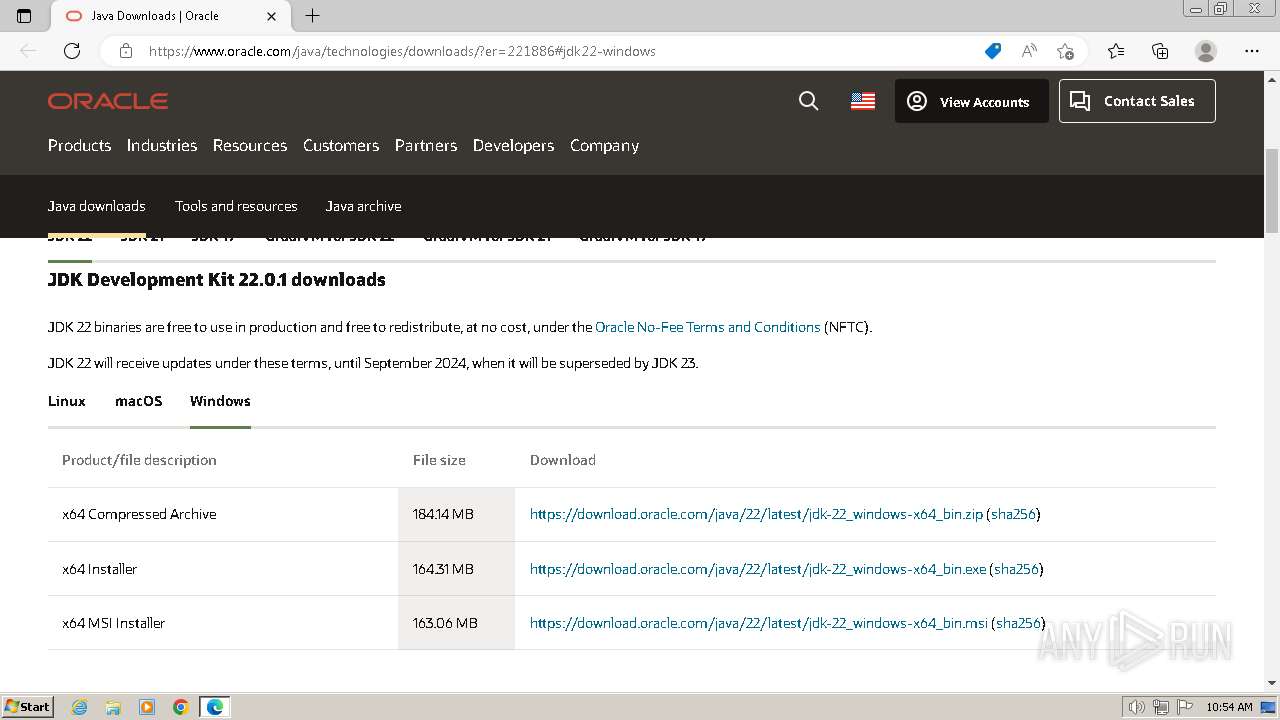Click the Oracle logo
This screenshot has width=1280, height=720.
(108, 101)
